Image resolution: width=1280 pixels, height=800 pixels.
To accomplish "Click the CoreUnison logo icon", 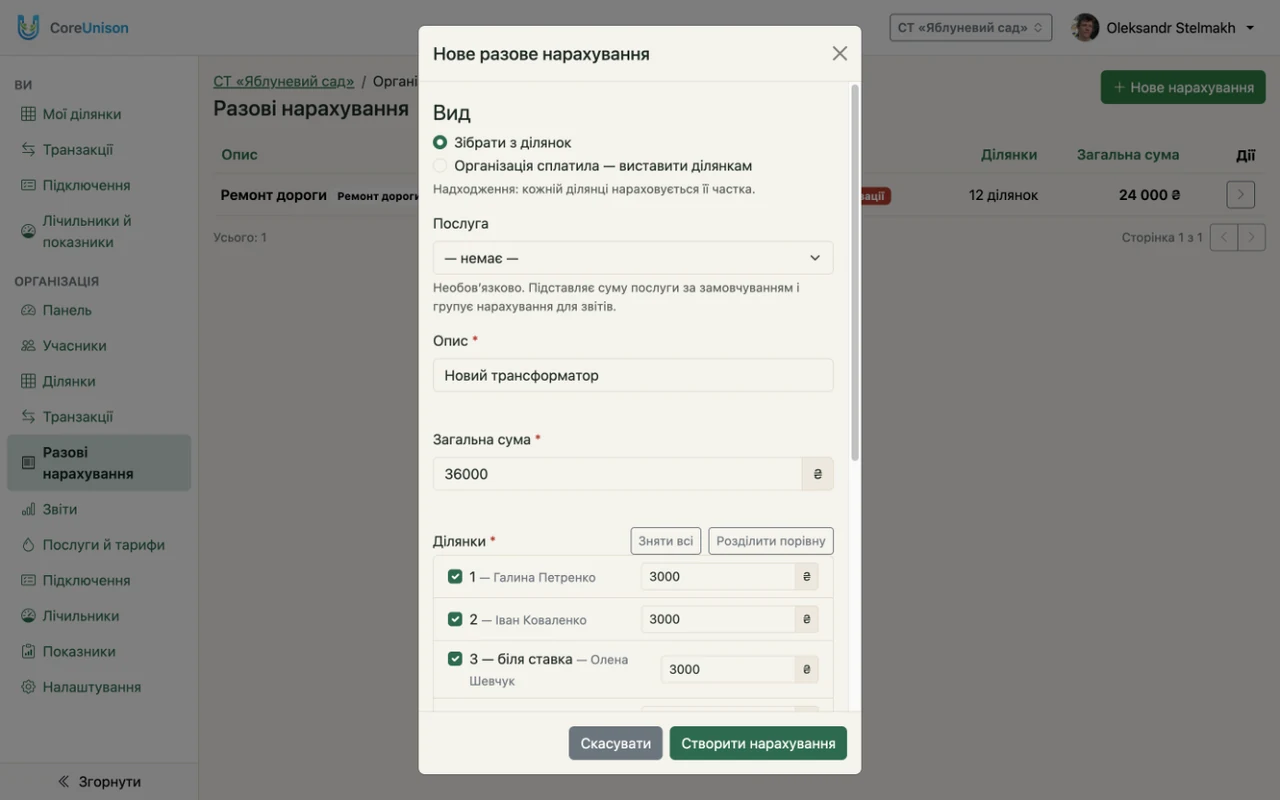I will tap(28, 27).
